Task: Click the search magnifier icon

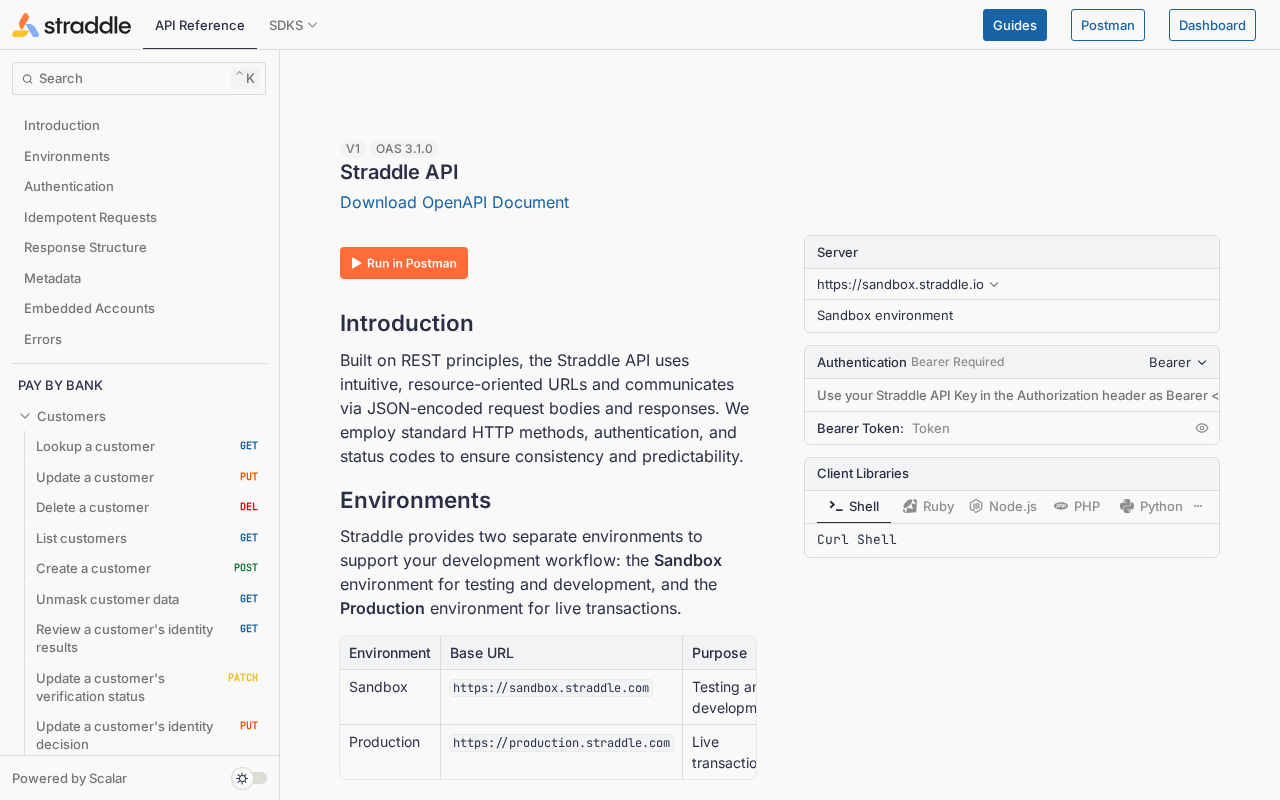Action: pyautogui.click(x=28, y=79)
